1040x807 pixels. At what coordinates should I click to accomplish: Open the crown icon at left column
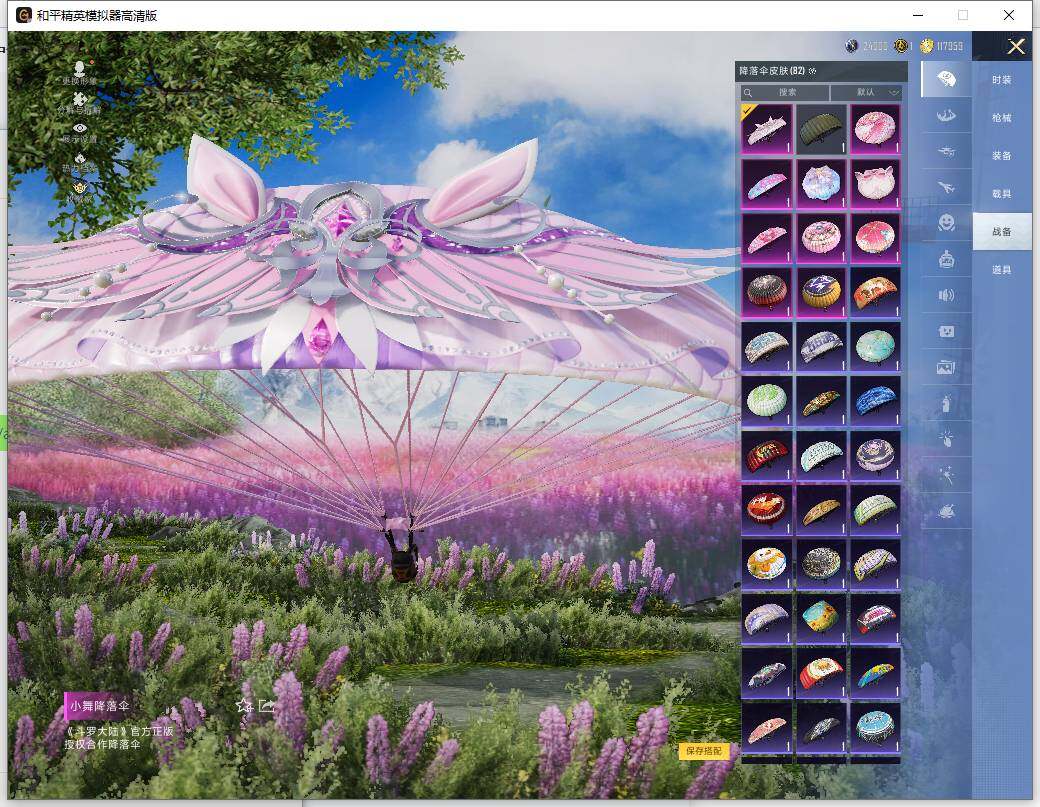pyautogui.click(x=80, y=188)
